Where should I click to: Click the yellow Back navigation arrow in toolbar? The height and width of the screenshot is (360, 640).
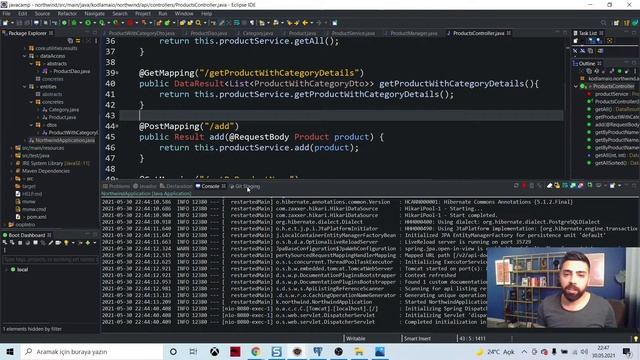coord(305,23)
